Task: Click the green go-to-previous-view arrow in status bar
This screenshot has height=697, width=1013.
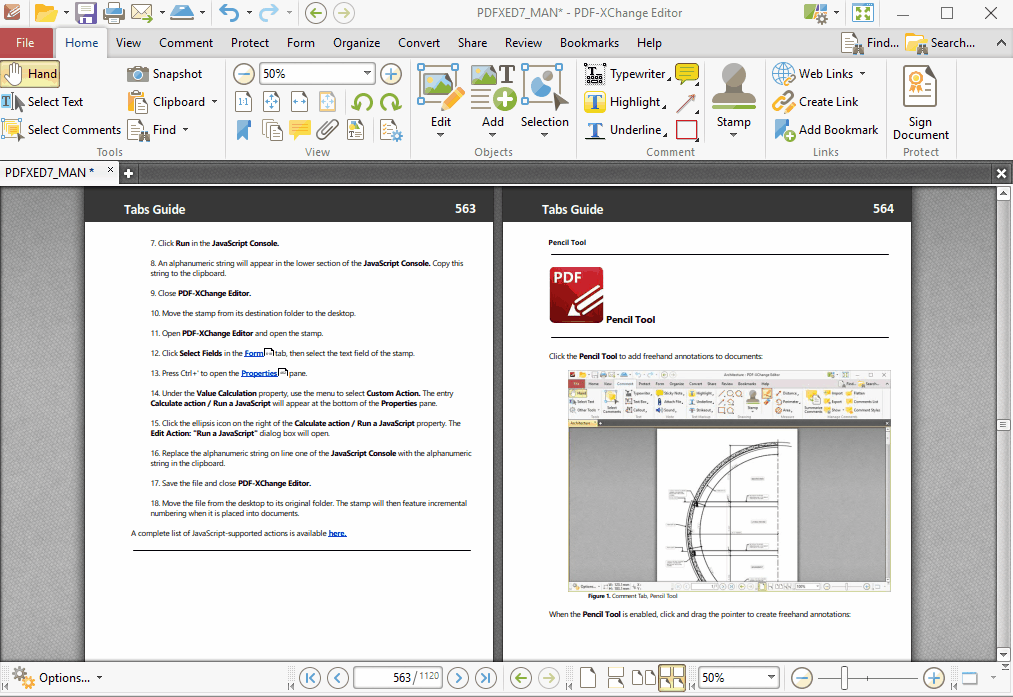Action: pyautogui.click(x=521, y=678)
